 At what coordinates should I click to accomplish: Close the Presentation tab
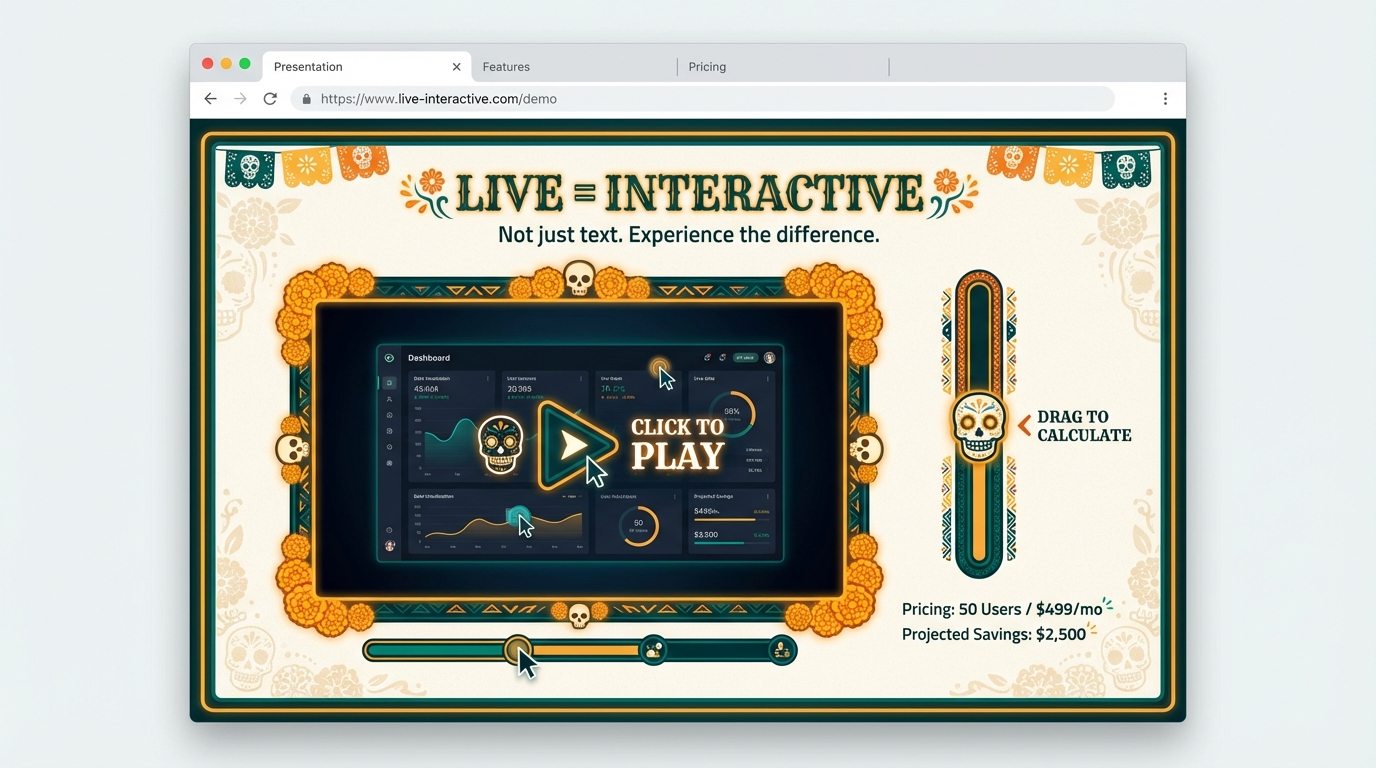pyautogui.click(x=456, y=67)
